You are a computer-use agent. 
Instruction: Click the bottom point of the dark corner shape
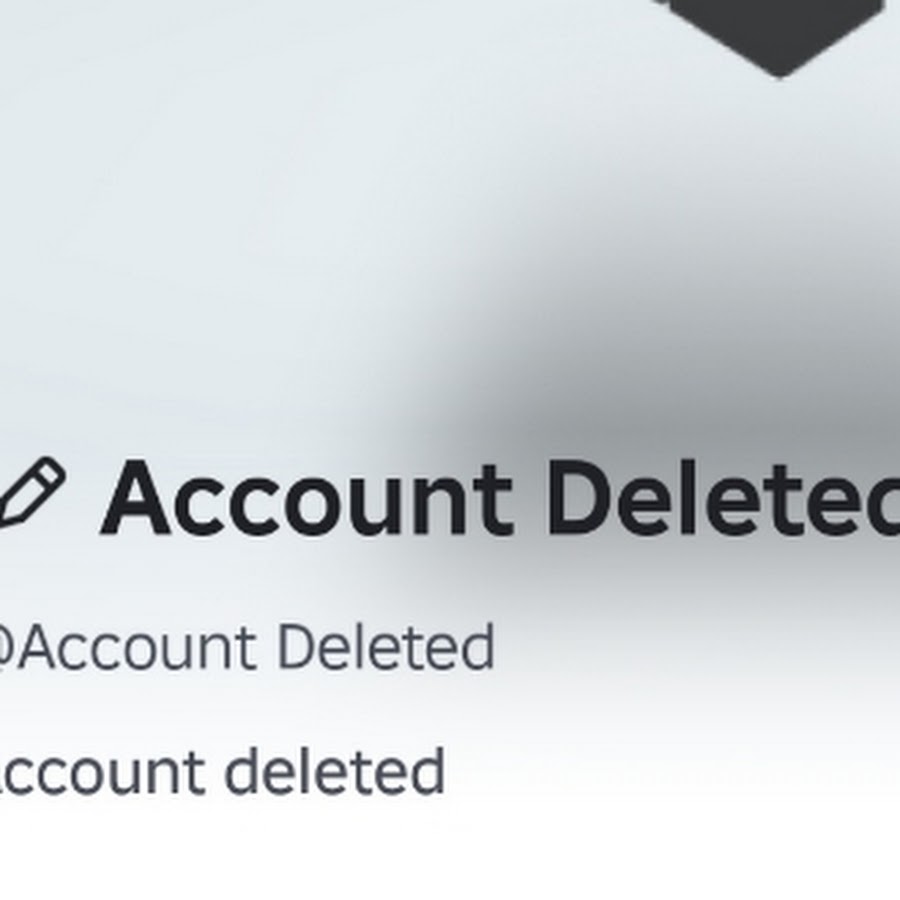point(779,73)
